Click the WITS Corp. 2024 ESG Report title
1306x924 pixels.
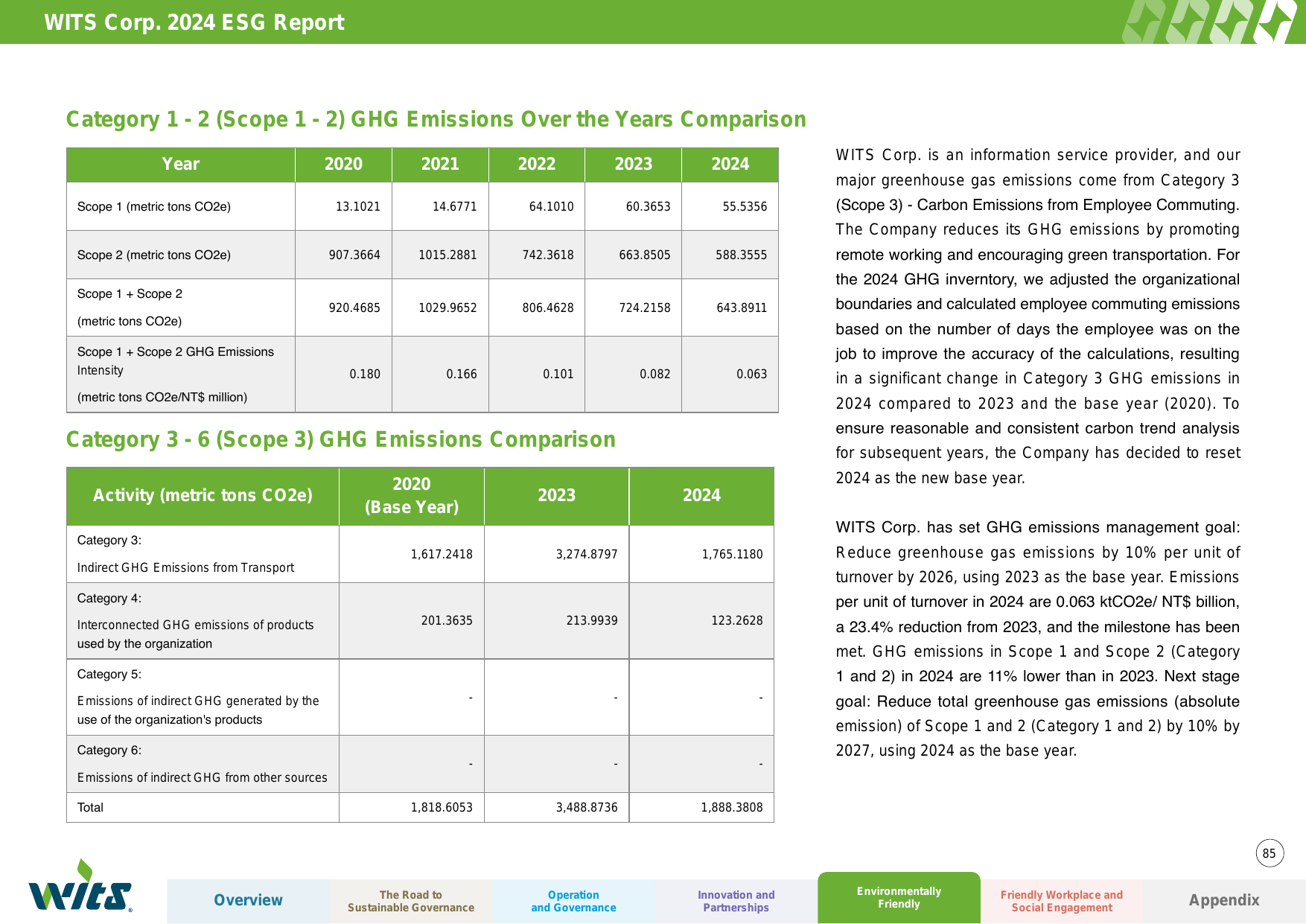[x=194, y=22]
